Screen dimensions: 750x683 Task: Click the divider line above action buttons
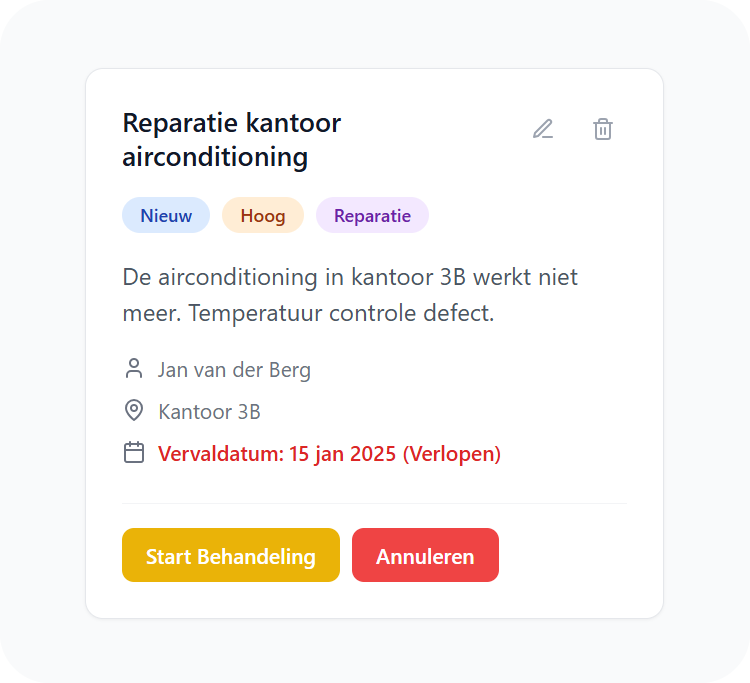(x=375, y=504)
